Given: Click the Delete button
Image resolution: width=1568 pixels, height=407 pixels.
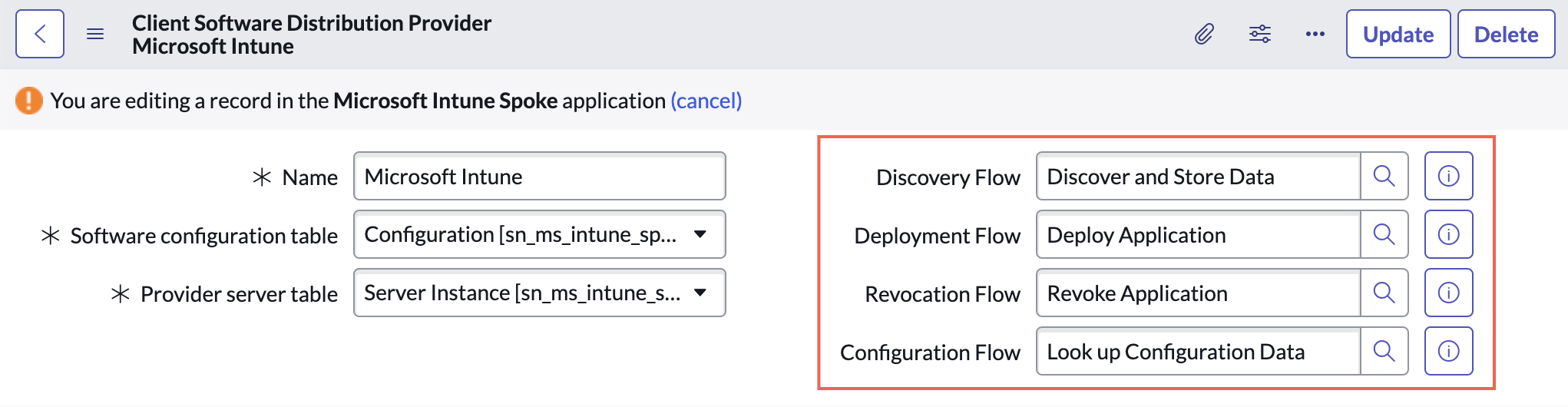Looking at the screenshot, I should click(x=1507, y=34).
